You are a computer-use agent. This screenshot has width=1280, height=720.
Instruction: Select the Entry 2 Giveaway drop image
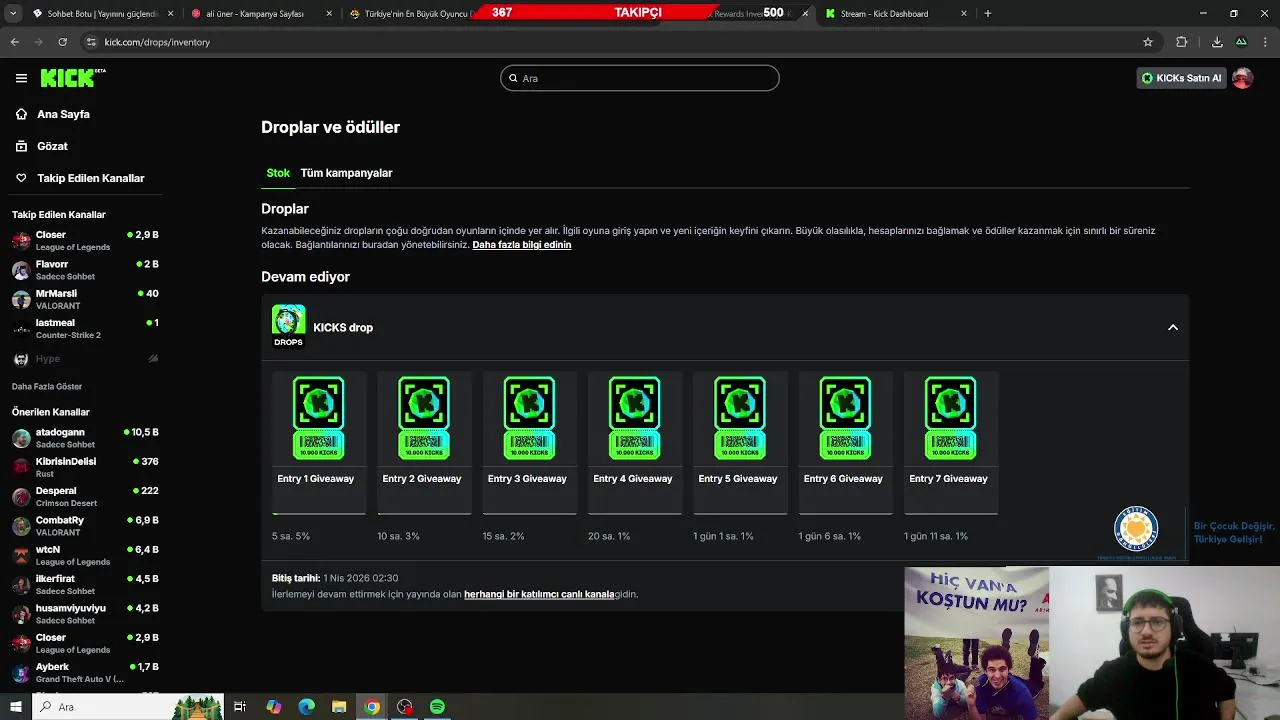(x=424, y=418)
